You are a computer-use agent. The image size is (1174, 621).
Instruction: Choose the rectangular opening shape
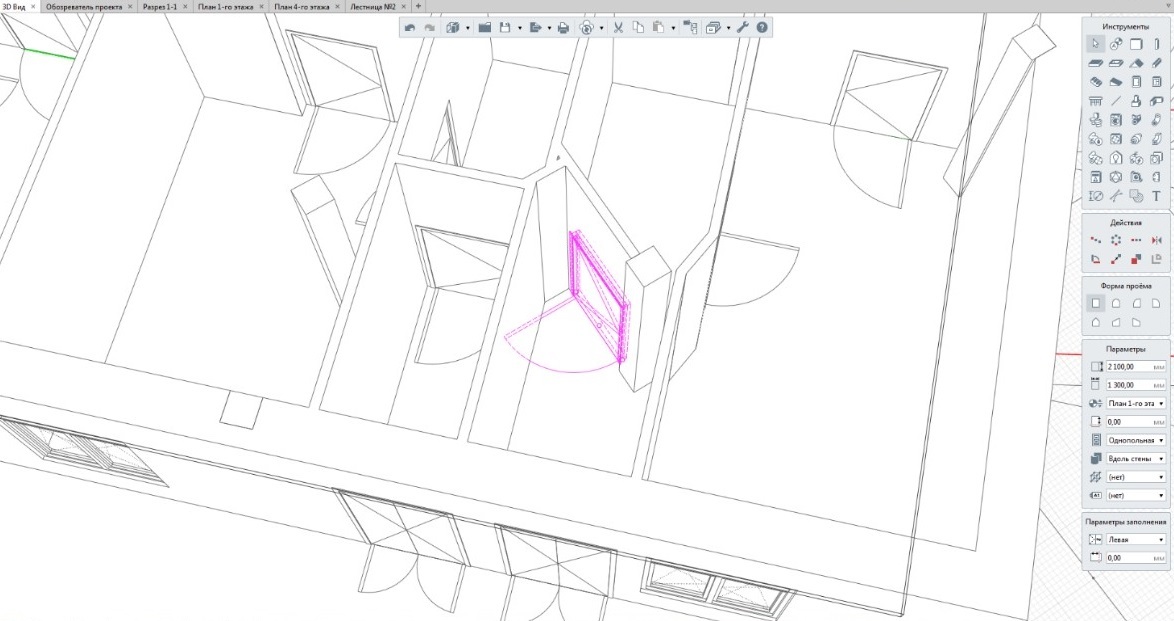tap(1096, 303)
